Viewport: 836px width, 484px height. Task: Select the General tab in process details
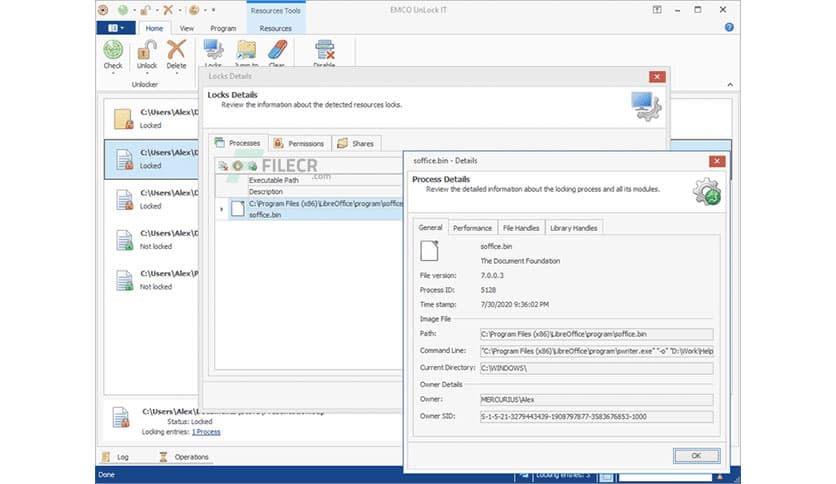(x=430, y=227)
